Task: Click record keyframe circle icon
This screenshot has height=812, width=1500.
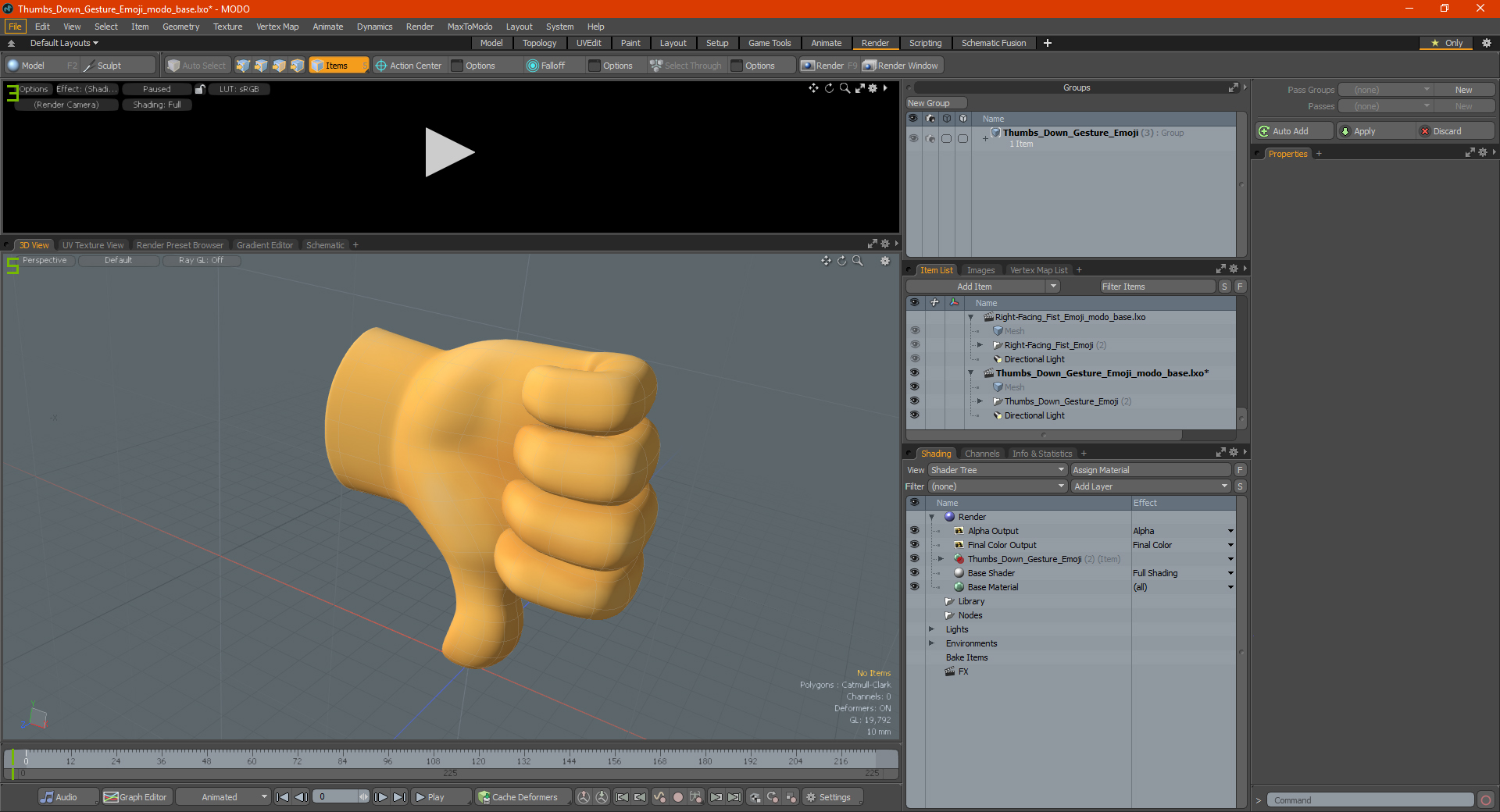Action: [677, 797]
